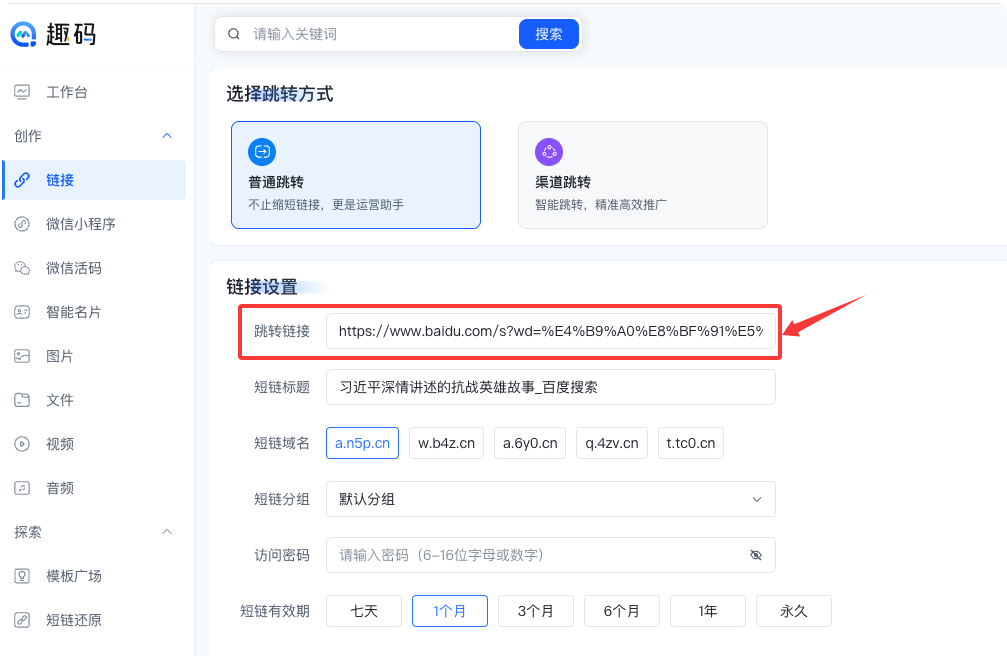The width and height of the screenshot is (1007, 656).
Task: Click the 搜索 button
Action: click(x=548, y=33)
